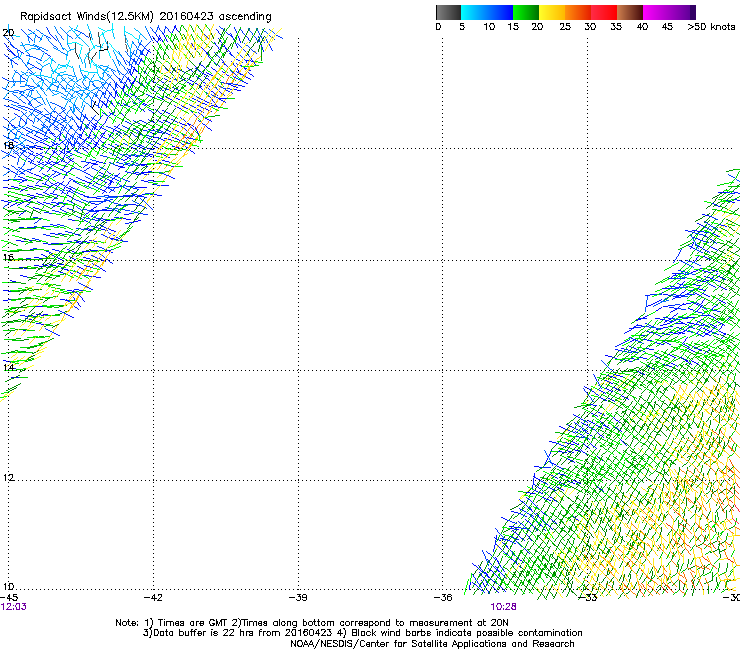Click the latitude label '16'
740x650 pixels.
tap(8, 257)
